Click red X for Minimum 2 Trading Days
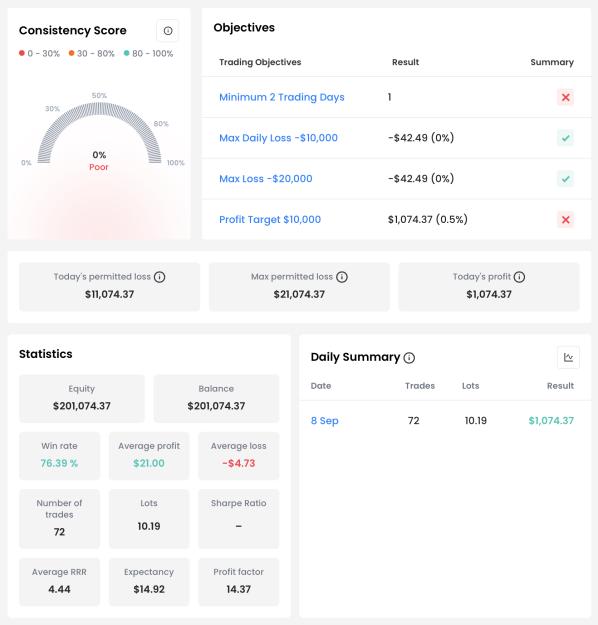 click(x=565, y=97)
